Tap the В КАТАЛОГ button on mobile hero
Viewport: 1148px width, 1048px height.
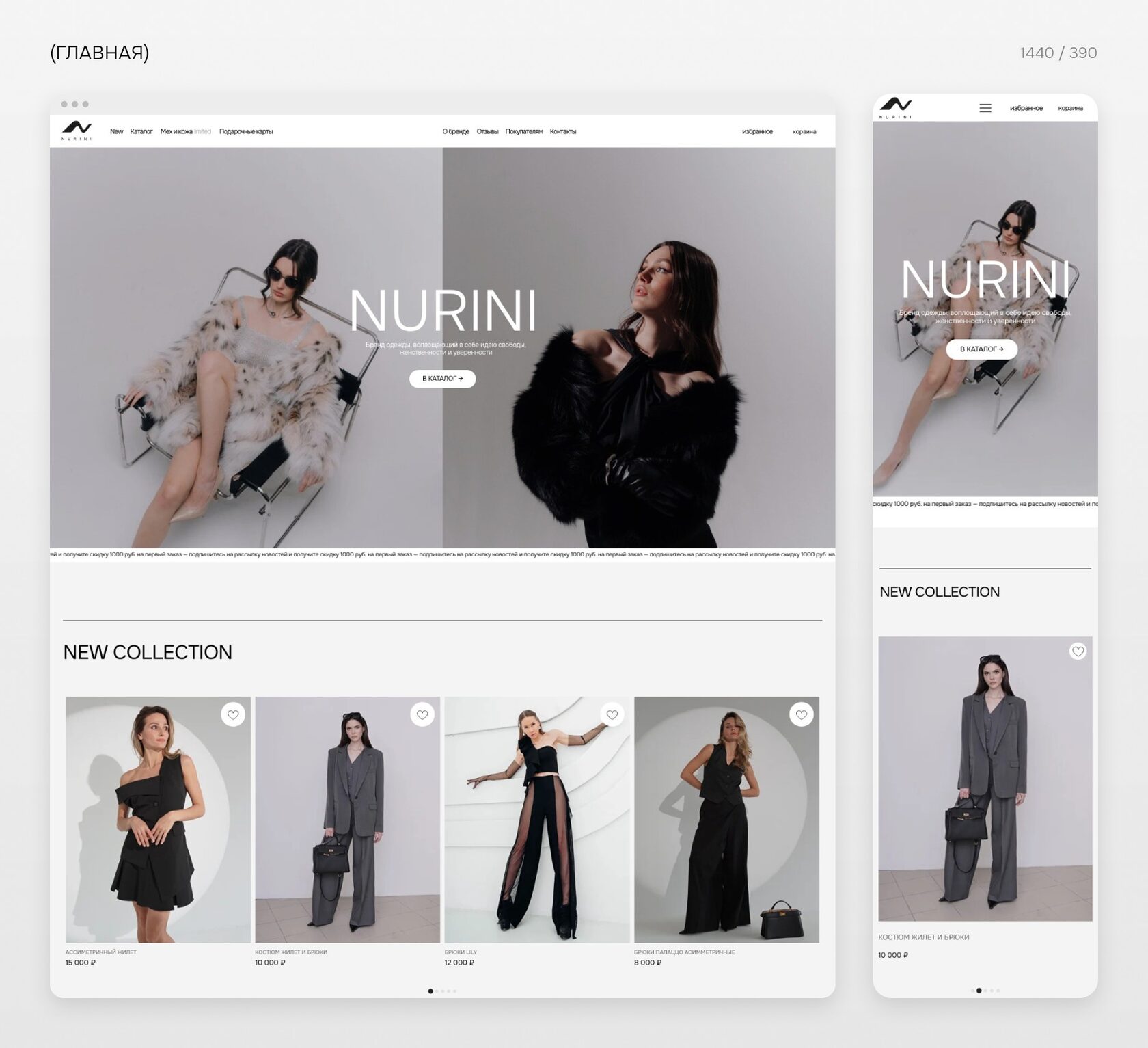(982, 349)
